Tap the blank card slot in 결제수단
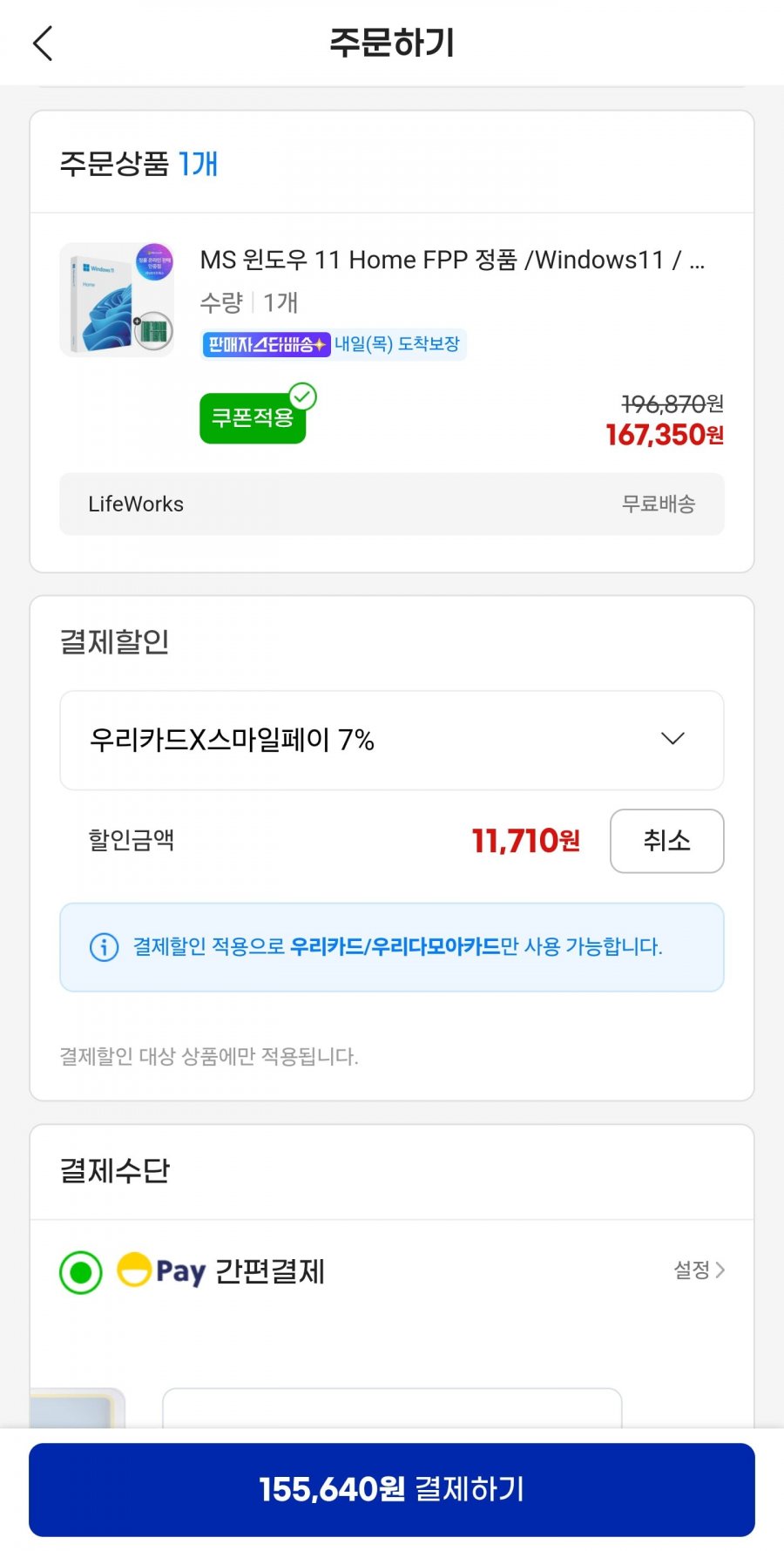 [x=392, y=1408]
